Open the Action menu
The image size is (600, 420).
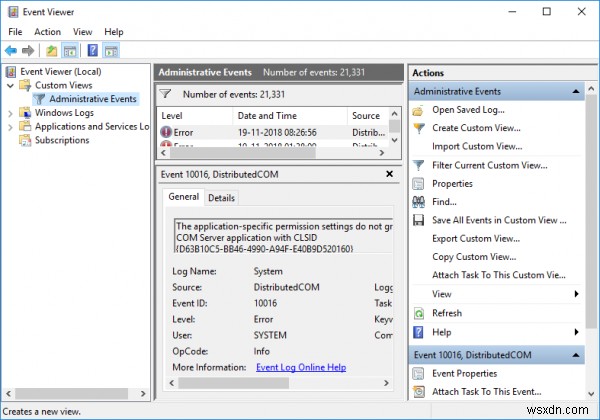pos(47,32)
